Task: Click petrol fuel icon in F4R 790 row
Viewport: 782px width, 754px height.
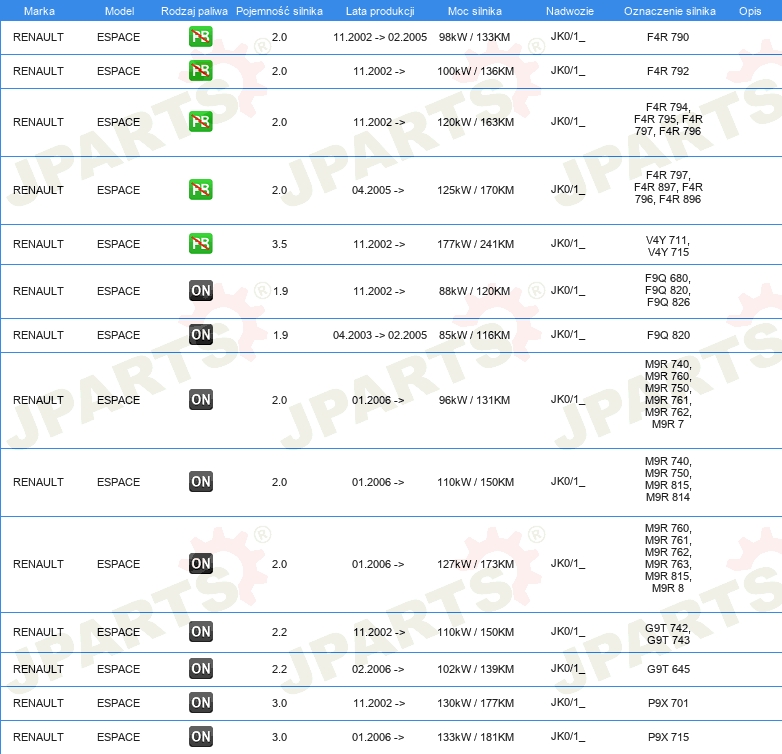Action: click(200, 37)
